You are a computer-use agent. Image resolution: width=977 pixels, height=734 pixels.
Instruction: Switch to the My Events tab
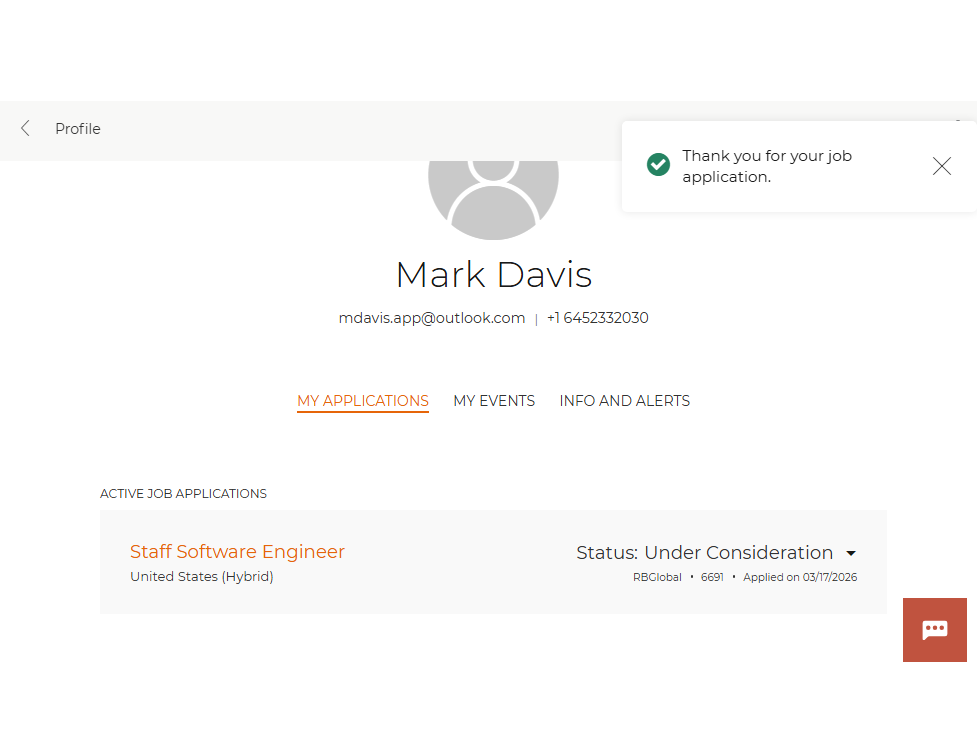tap(494, 401)
